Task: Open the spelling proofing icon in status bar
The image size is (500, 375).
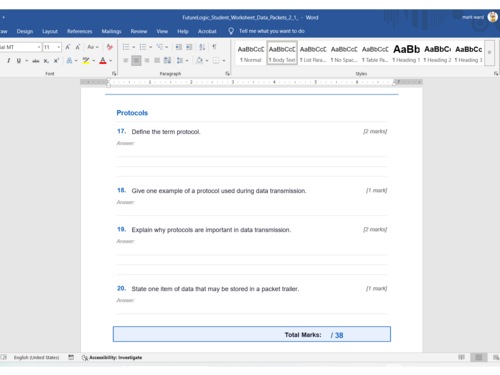Action: coord(4,357)
